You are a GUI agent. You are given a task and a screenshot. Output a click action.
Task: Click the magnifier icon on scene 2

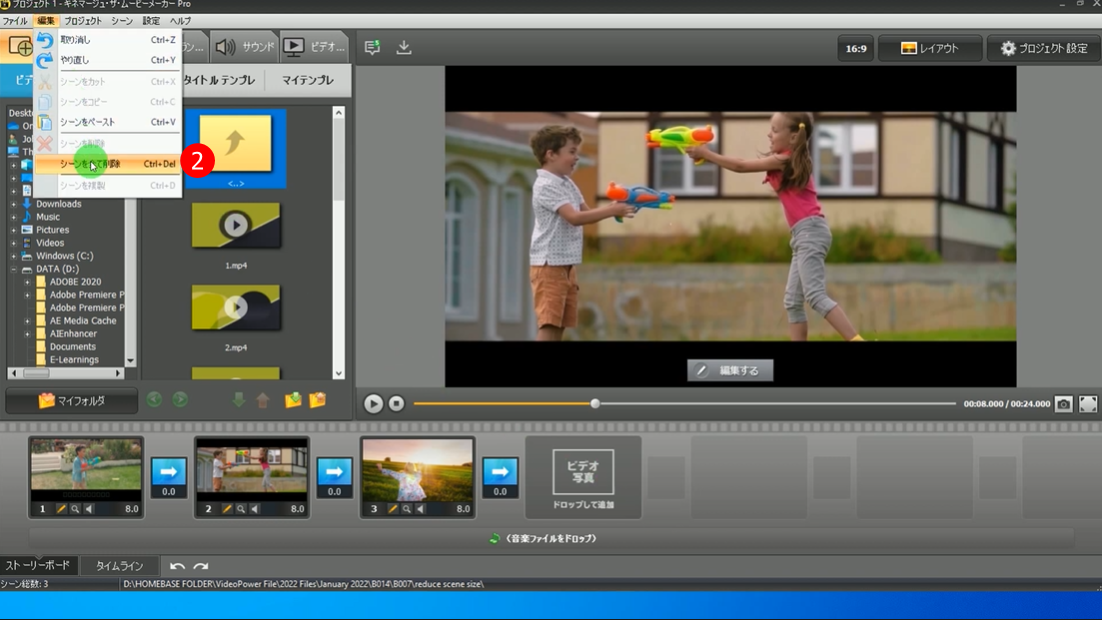241,509
